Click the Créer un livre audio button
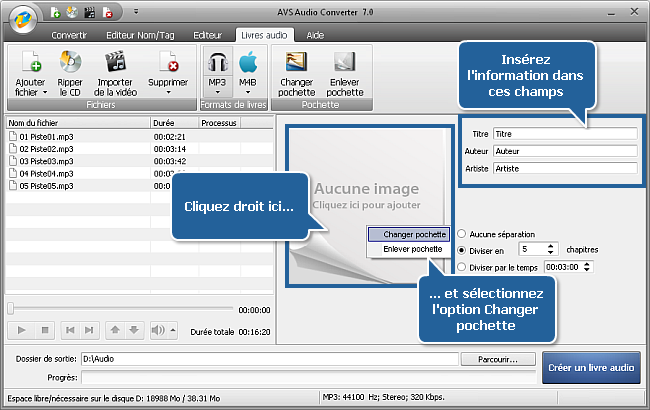The image size is (650, 410). 593,367
